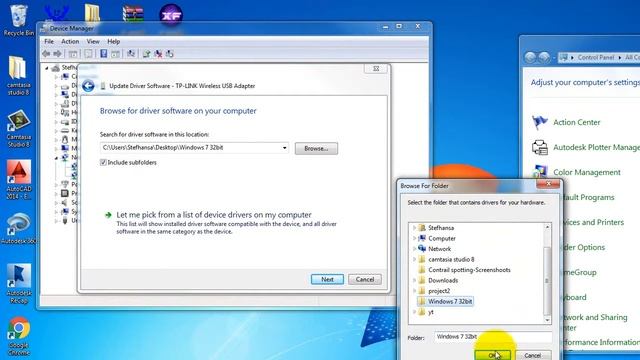The height and width of the screenshot is (360, 640).
Task: Select the yt folder in tree
Action: (431, 312)
